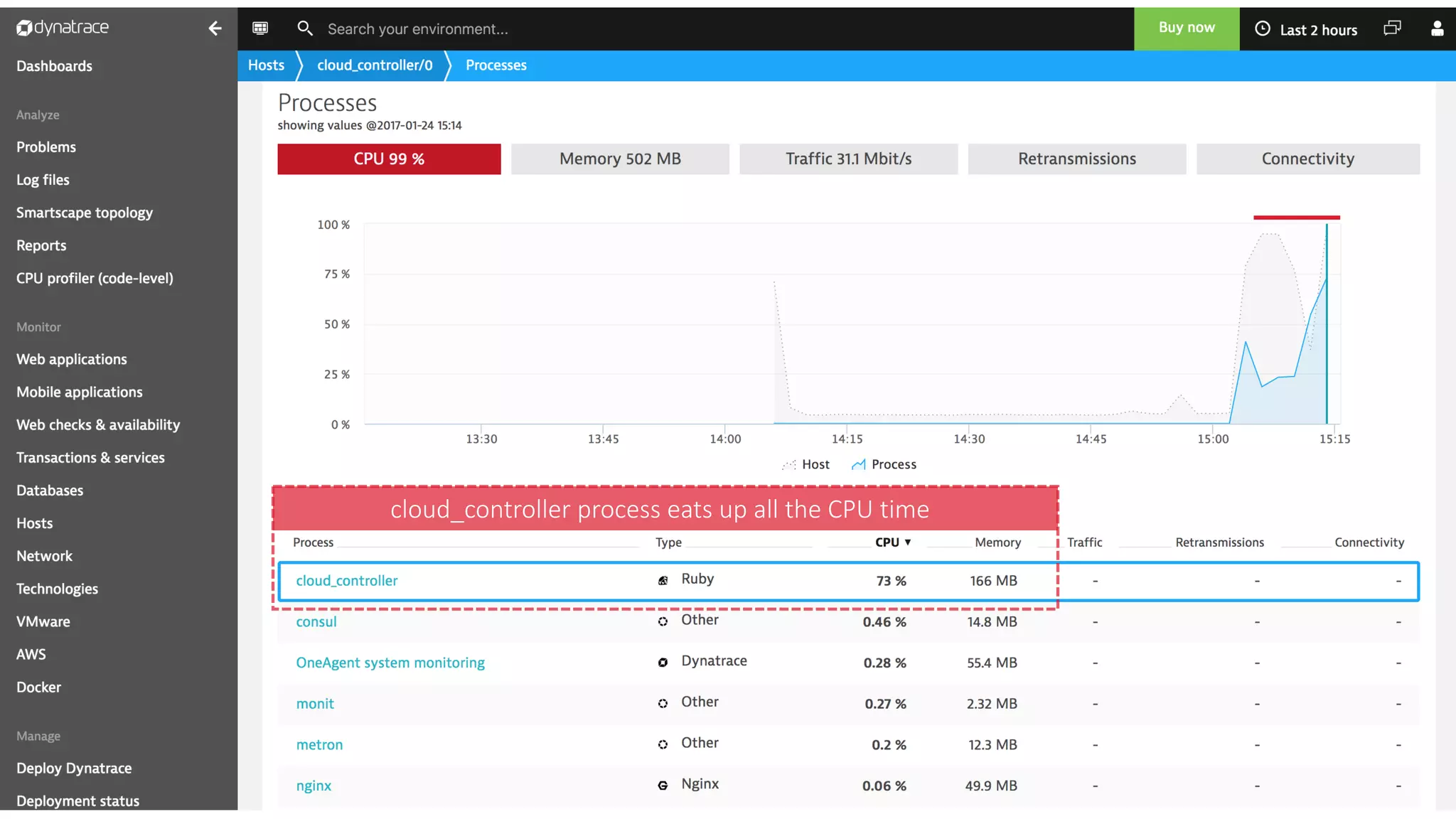Screen dimensions: 1456x819
Task: Open the chat windows icon in top bar
Action: click(x=1392, y=28)
